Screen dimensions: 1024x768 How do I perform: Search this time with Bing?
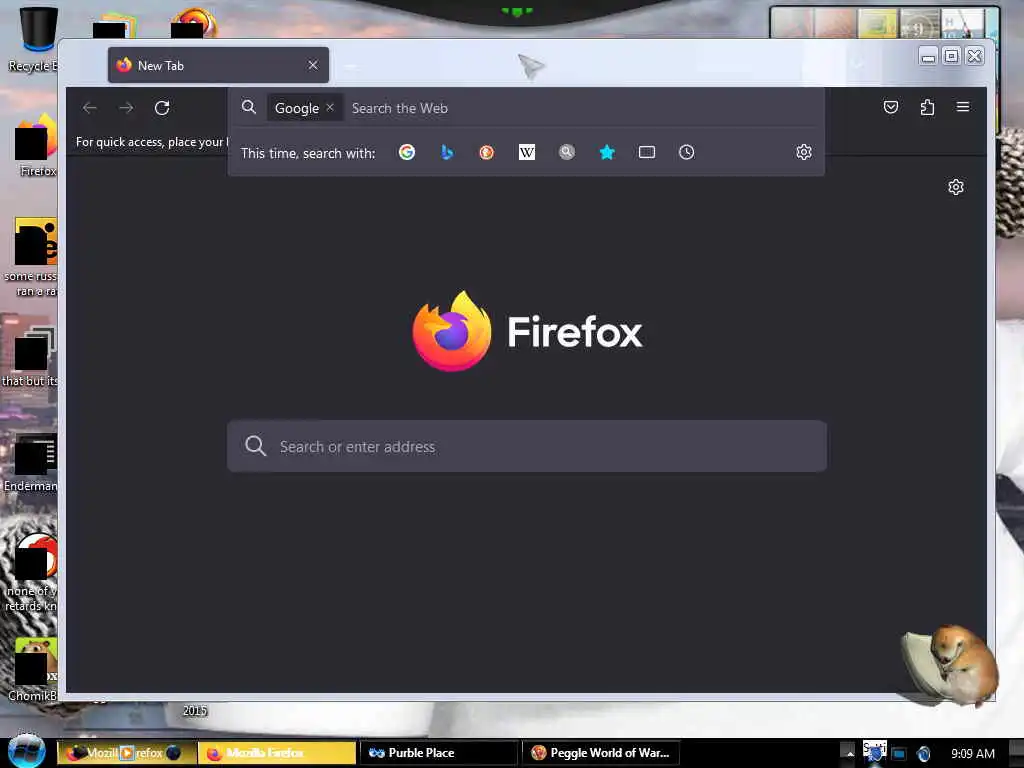pos(447,152)
